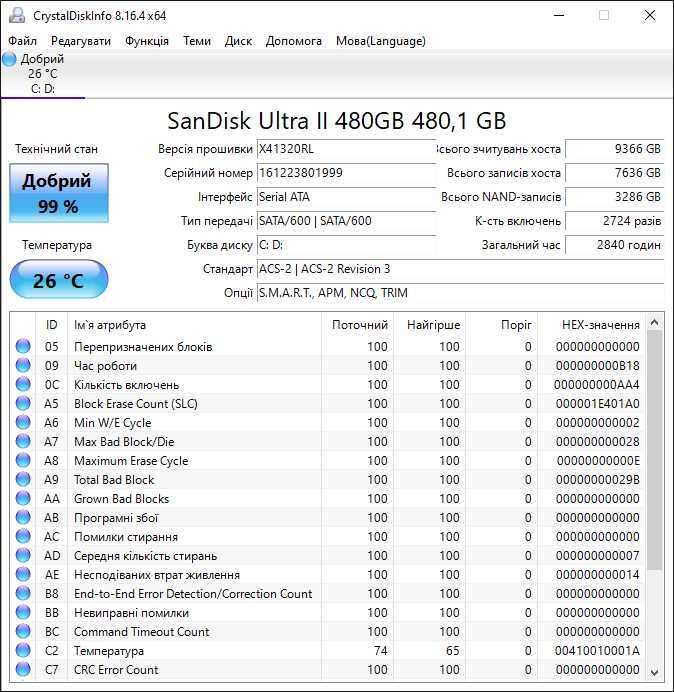Click the ID column header
This screenshot has width=674, height=692.
51,325
